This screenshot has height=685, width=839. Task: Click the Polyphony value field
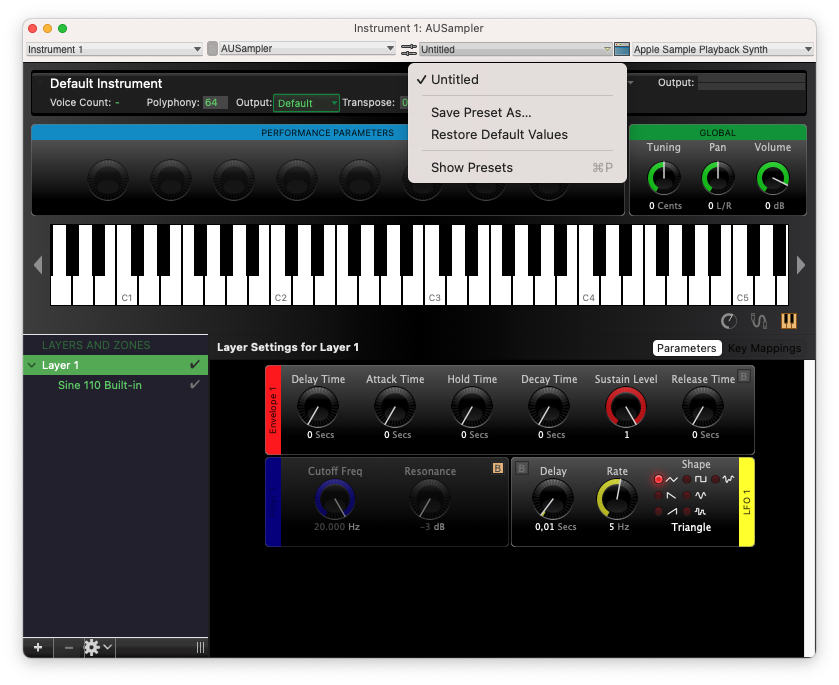(214, 103)
